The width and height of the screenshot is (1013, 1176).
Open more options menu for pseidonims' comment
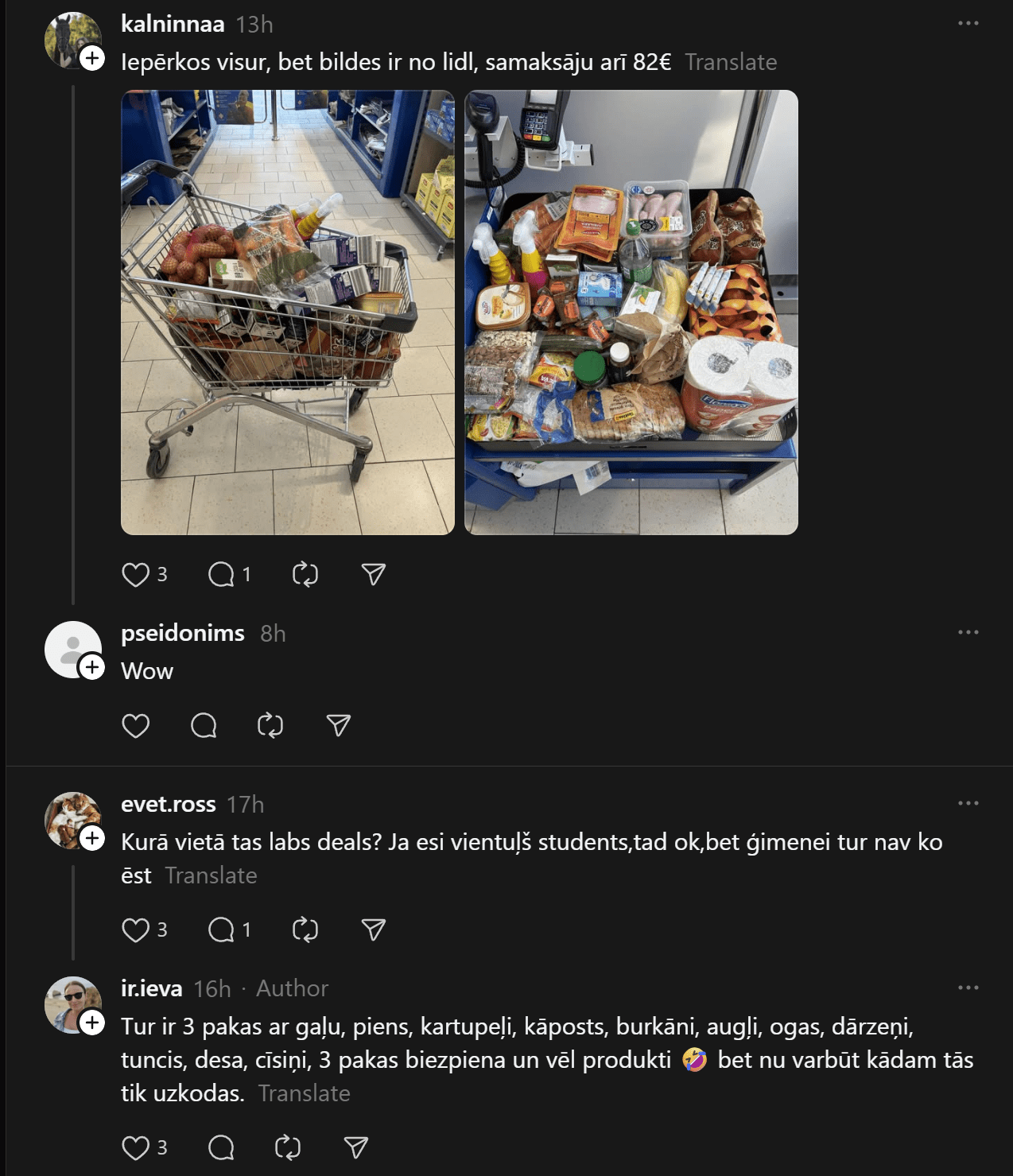[968, 632]
